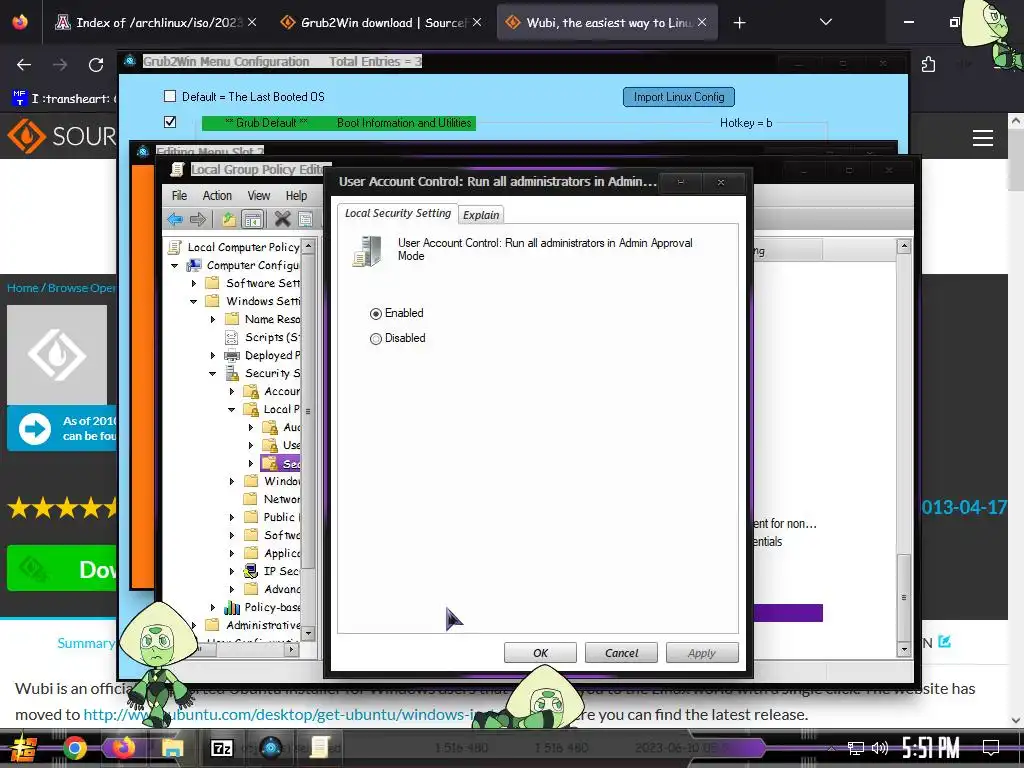
Task: Switch to Index of /archlinux/iso browser tab
Action: point(157,23)
